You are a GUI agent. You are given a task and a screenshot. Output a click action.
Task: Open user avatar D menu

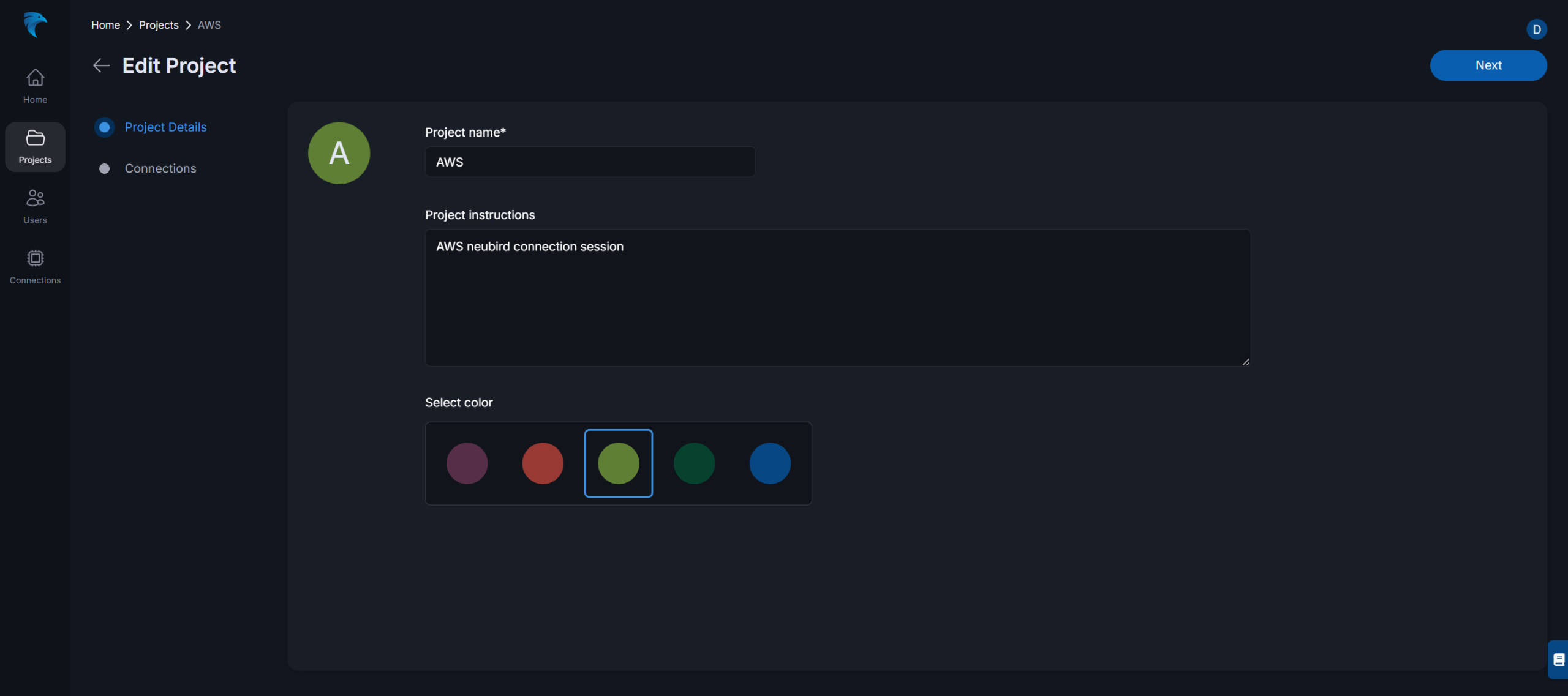tap(1536, 29)
